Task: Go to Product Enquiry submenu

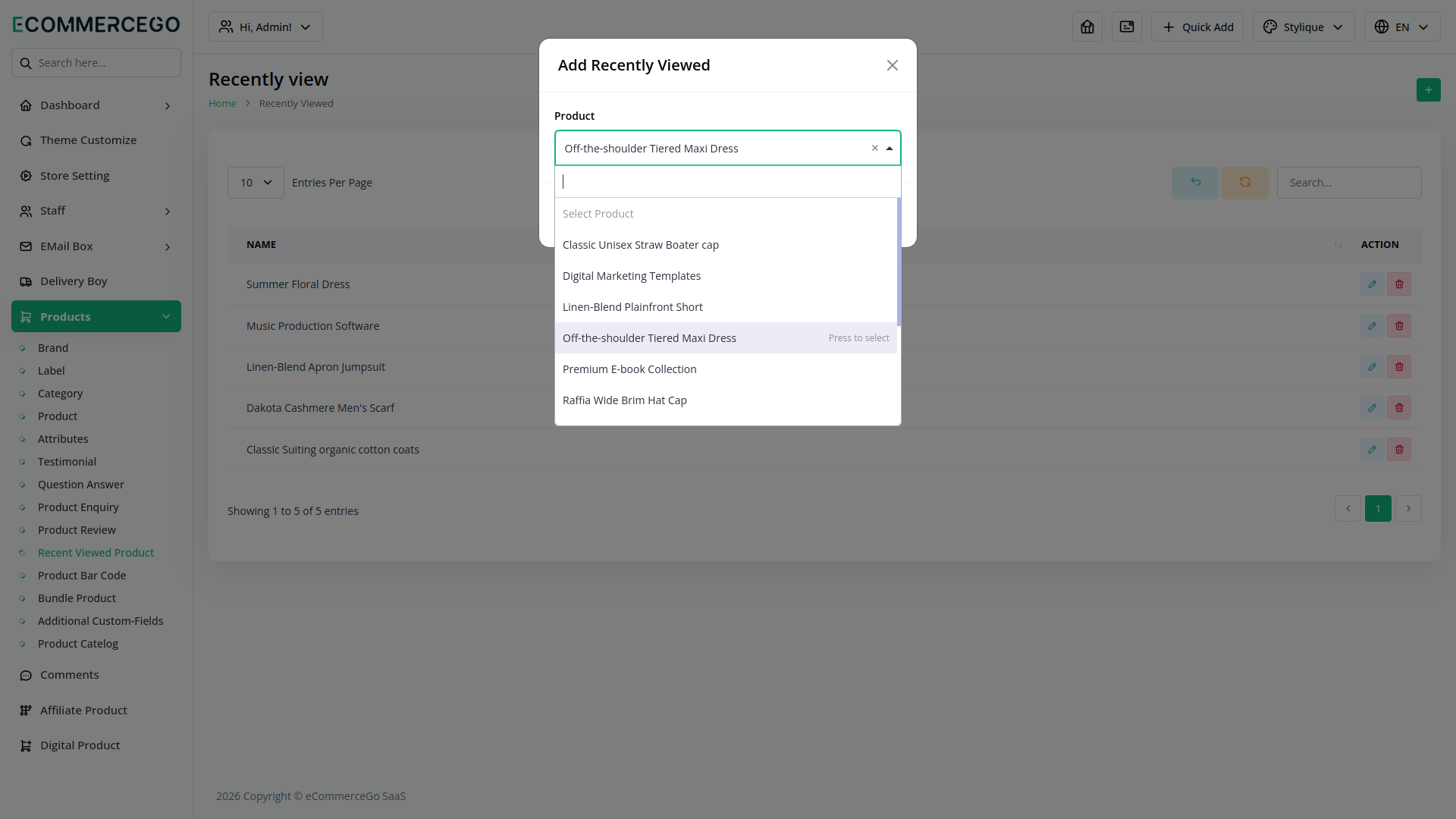Action: coord(78,507)
